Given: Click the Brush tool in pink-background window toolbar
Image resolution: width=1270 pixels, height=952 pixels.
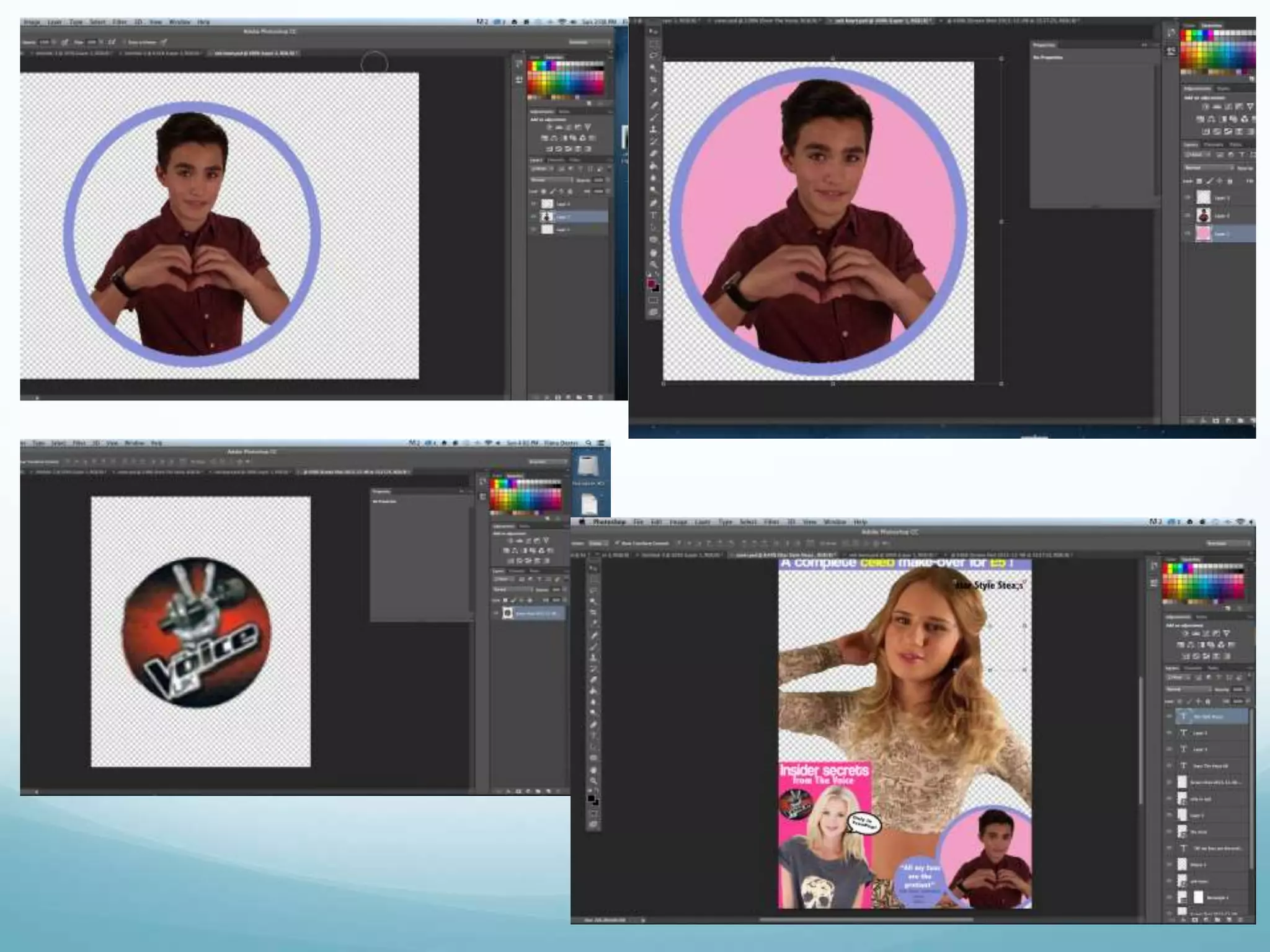Looking at the screenshot, I should [653, 117].
